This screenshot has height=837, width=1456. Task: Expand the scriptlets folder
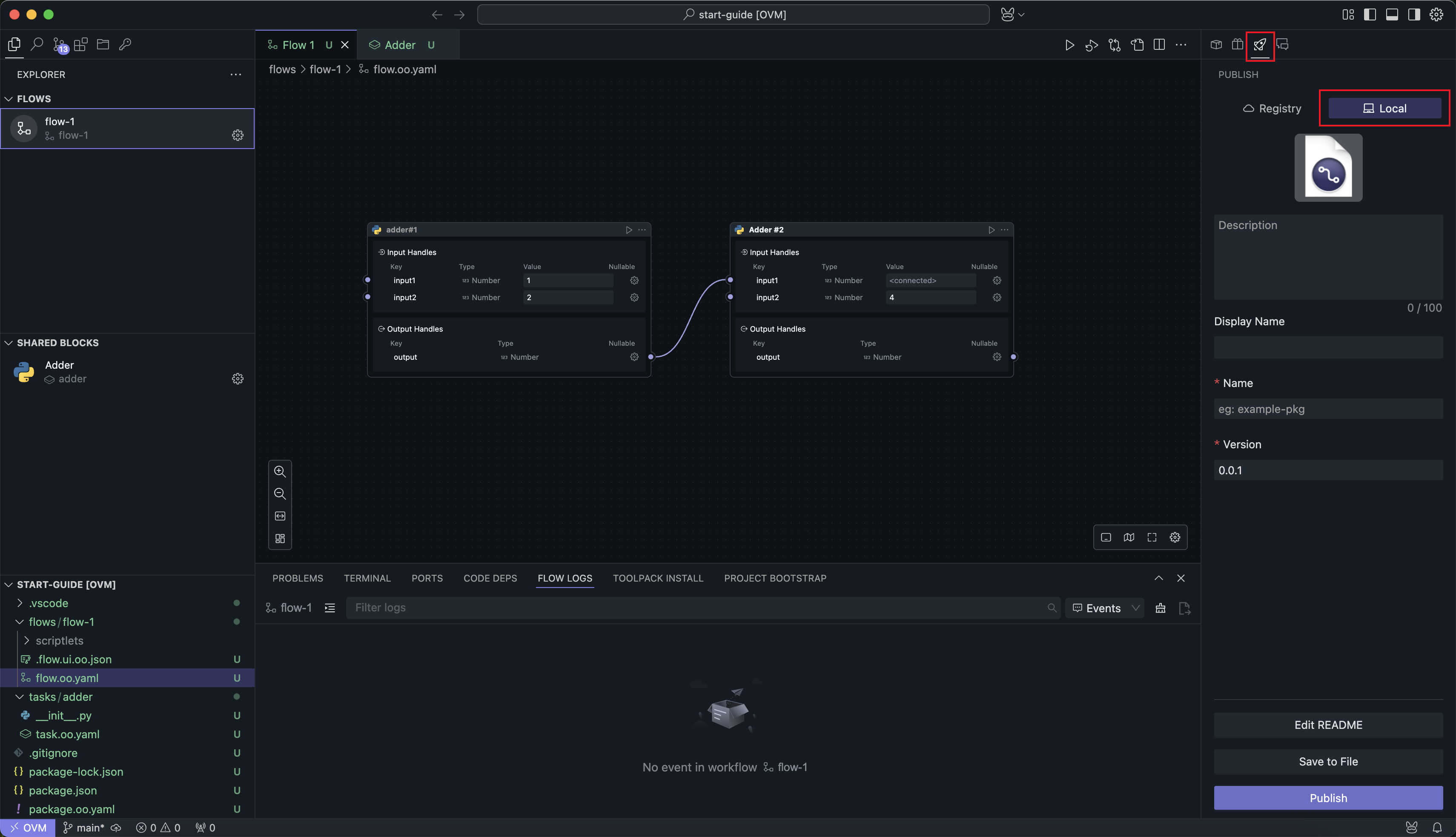click(x=26, y=640)
